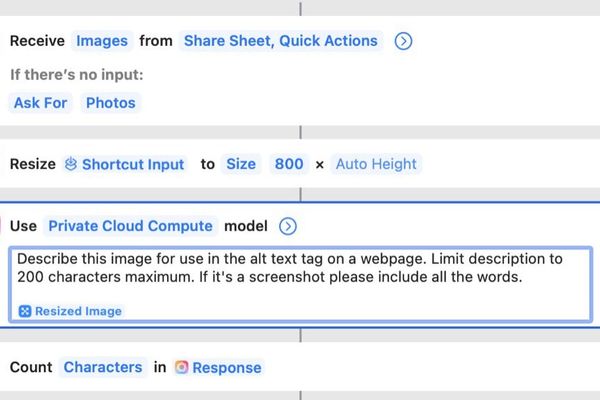600x400 pixels.
Task: Expand the Use model options chevron
Action: [x=288, y=226]
